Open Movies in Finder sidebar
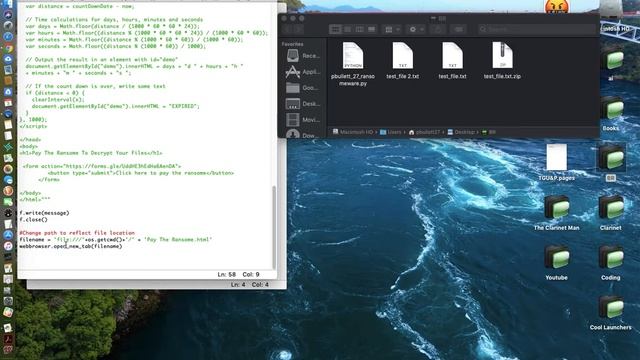Screen dimensions: 640x360 pyautogui.click(x=303, y=120)
